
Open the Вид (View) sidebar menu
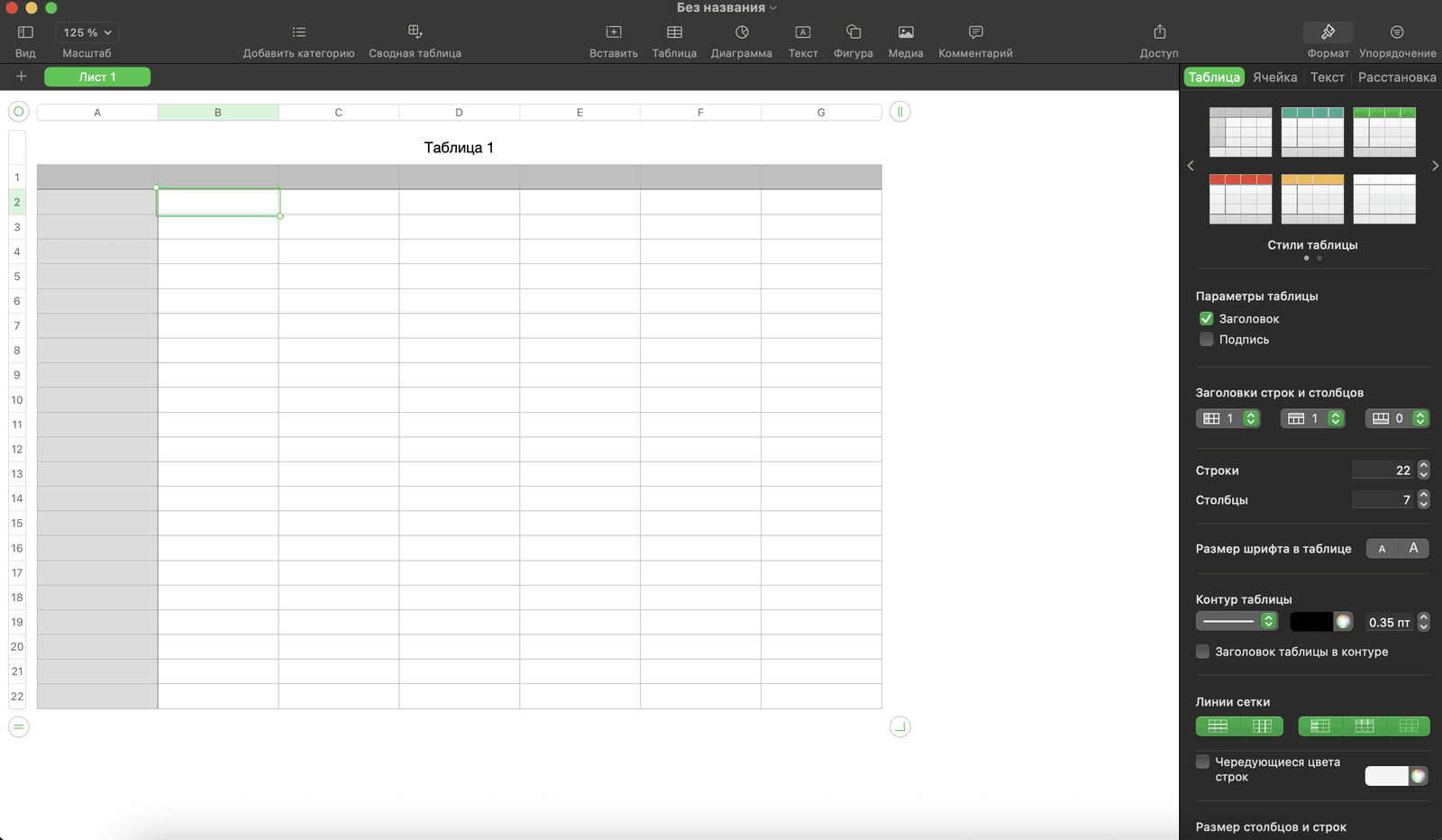click(x=25, y=32)
